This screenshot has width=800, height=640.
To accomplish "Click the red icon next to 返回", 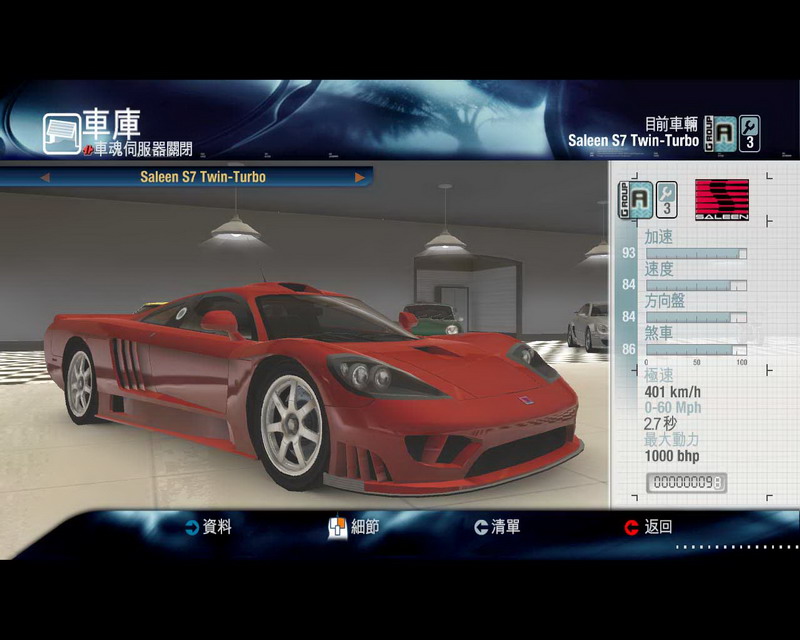I will (x=631, y=528).
